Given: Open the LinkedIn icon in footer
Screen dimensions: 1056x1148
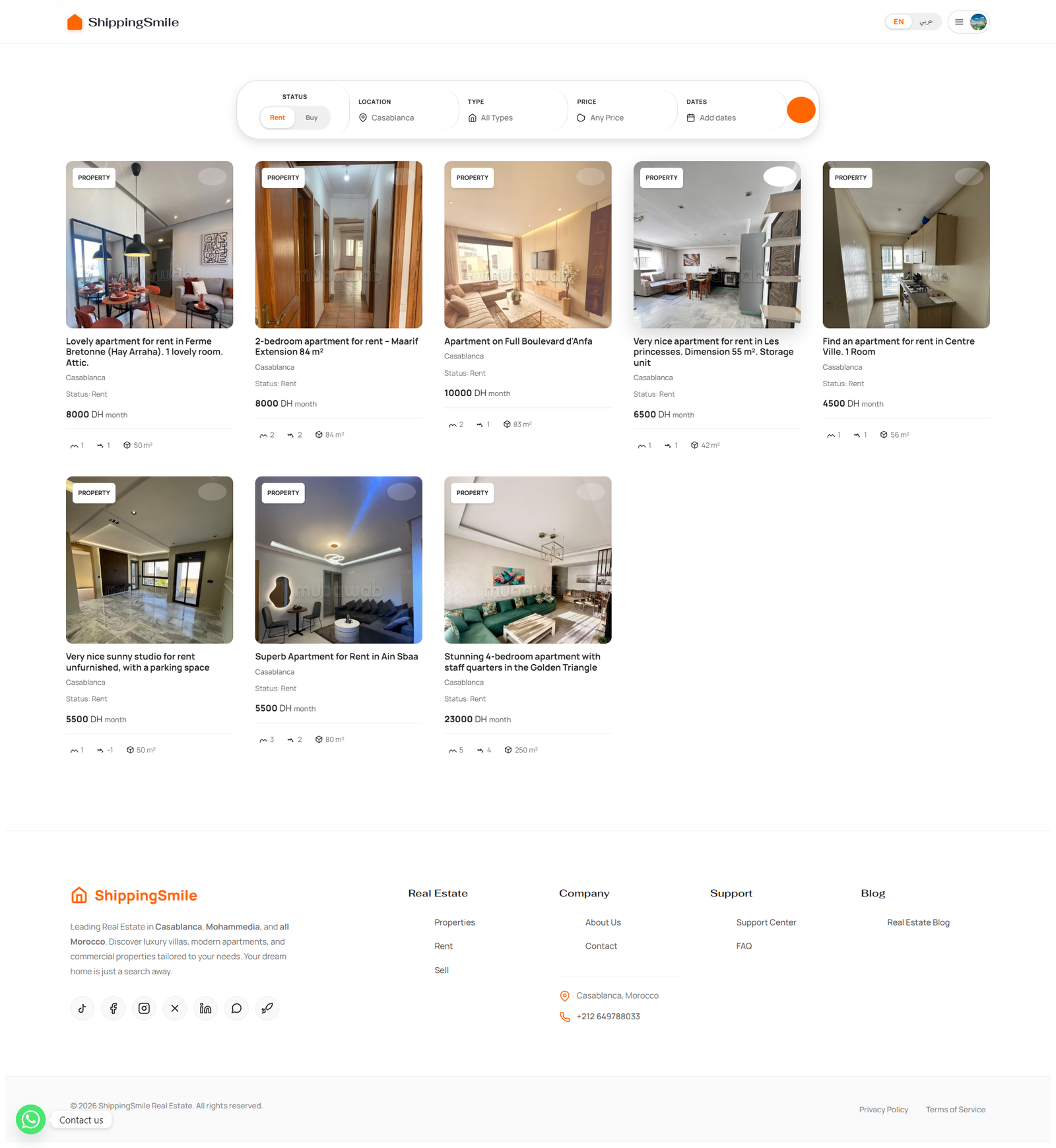Looking at the screenshot, I should [x=205, y=1008].
